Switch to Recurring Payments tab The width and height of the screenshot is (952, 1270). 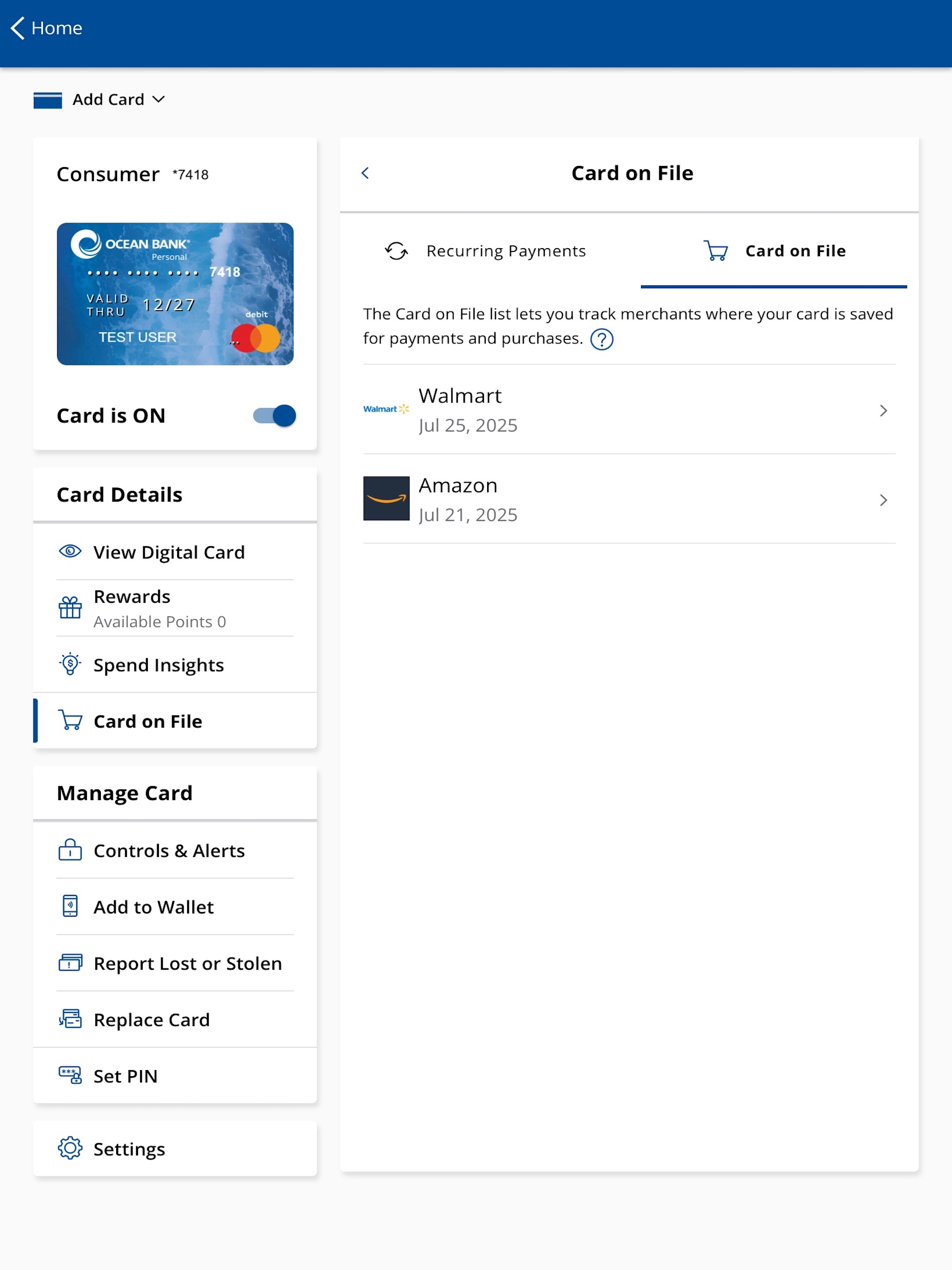485,251
